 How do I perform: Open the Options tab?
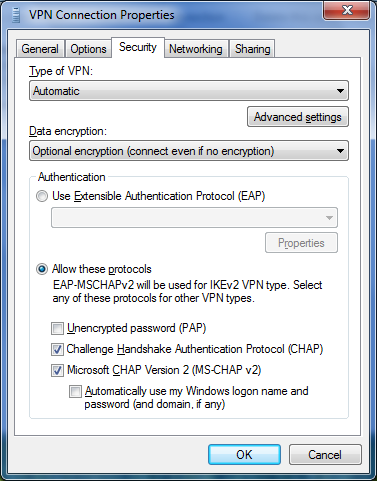(x=88, y=49)
